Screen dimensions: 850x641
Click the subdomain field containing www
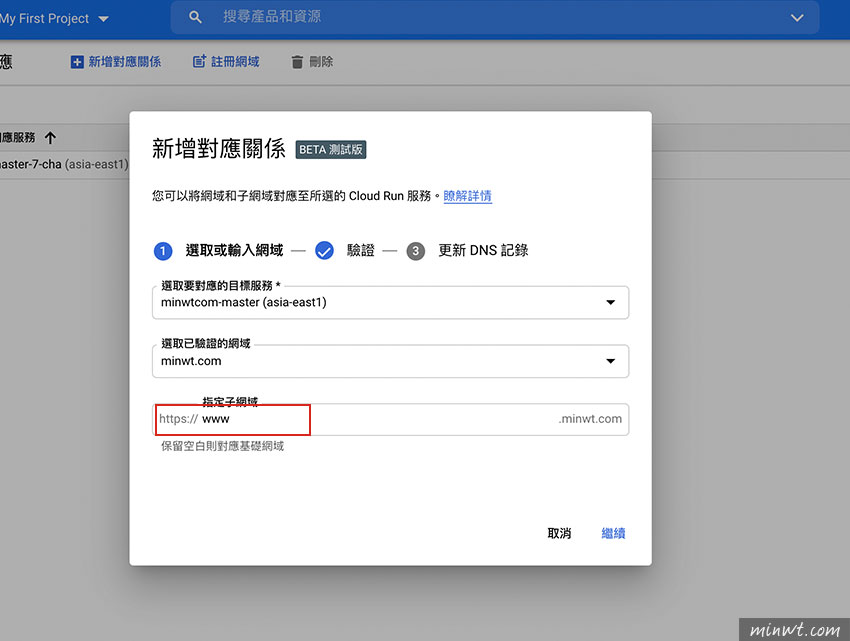click(390, 419)
